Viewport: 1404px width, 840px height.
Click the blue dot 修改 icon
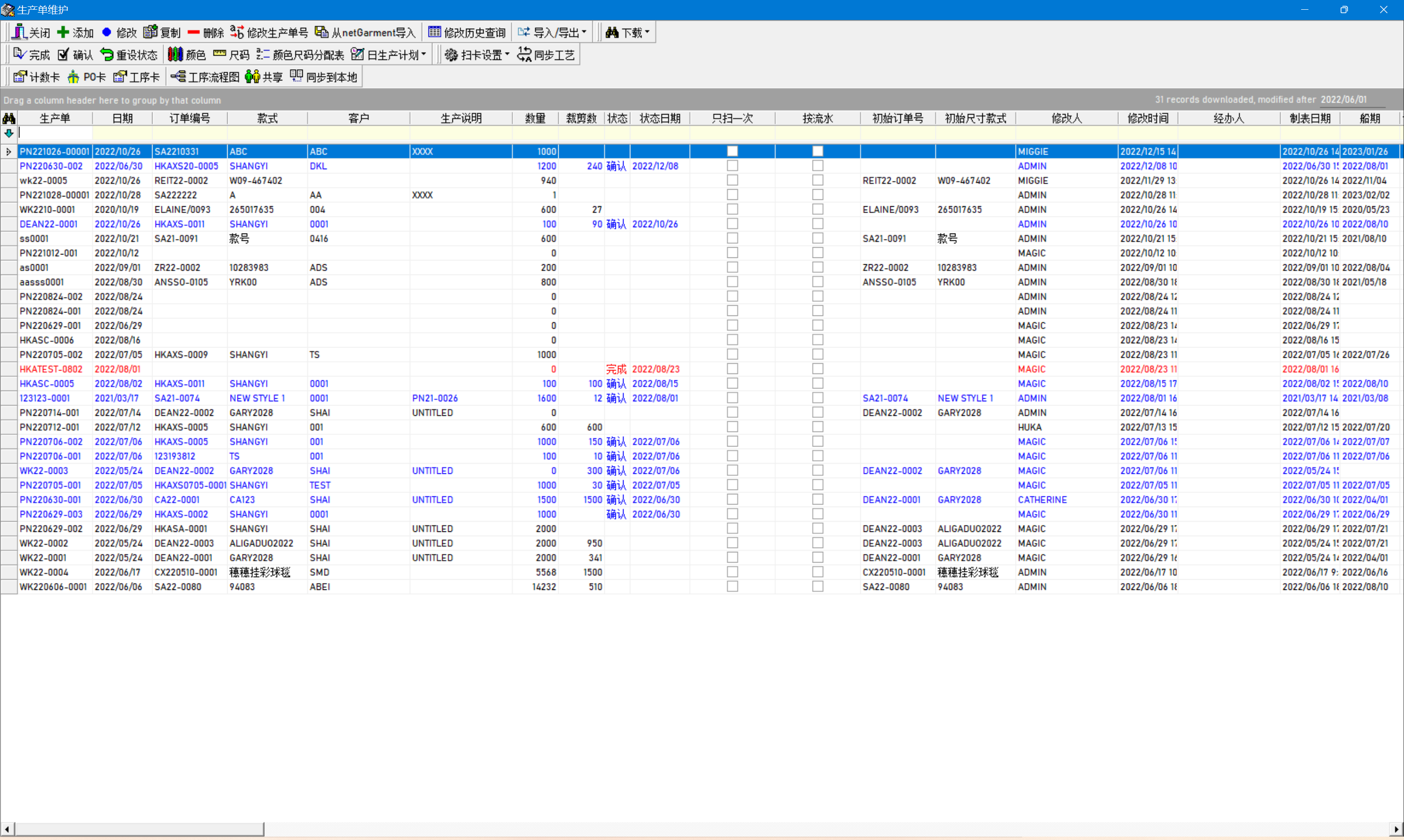(106, 32)
